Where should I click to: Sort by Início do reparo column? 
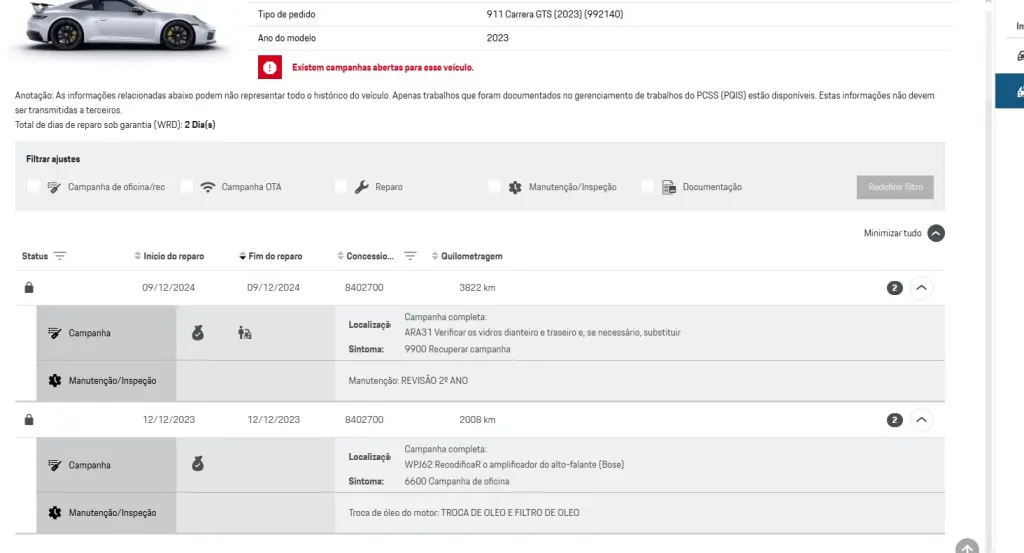(173, 256)
